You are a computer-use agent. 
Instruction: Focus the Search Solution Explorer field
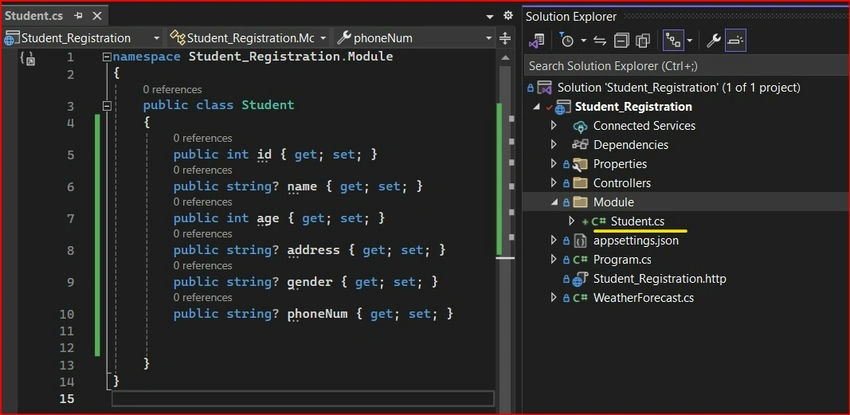click(686, 66)
